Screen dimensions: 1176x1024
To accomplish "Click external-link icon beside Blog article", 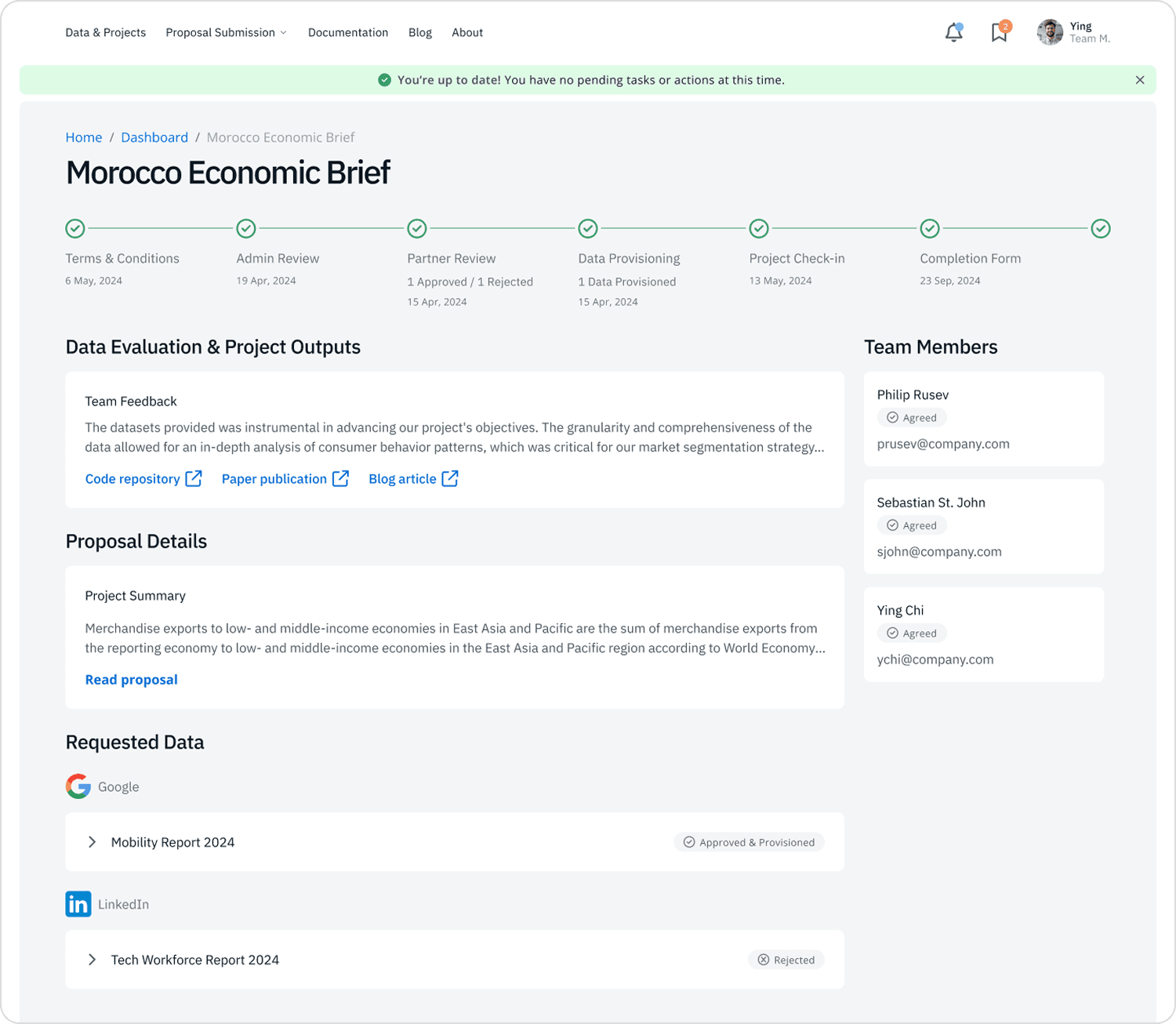I will (x=450, y=478).
